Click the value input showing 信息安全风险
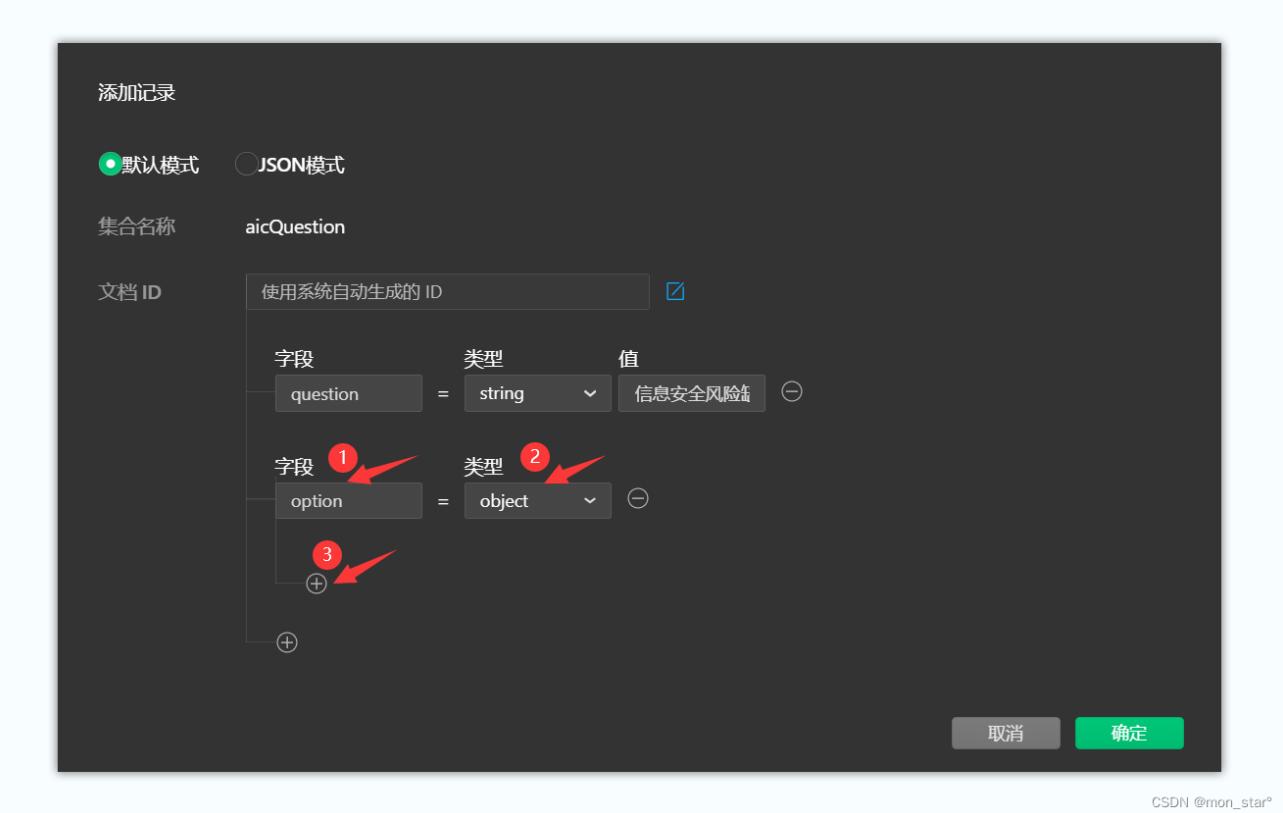Image resolution: width=1283 pixels, height=813 pixels. [x=691, y=393]
